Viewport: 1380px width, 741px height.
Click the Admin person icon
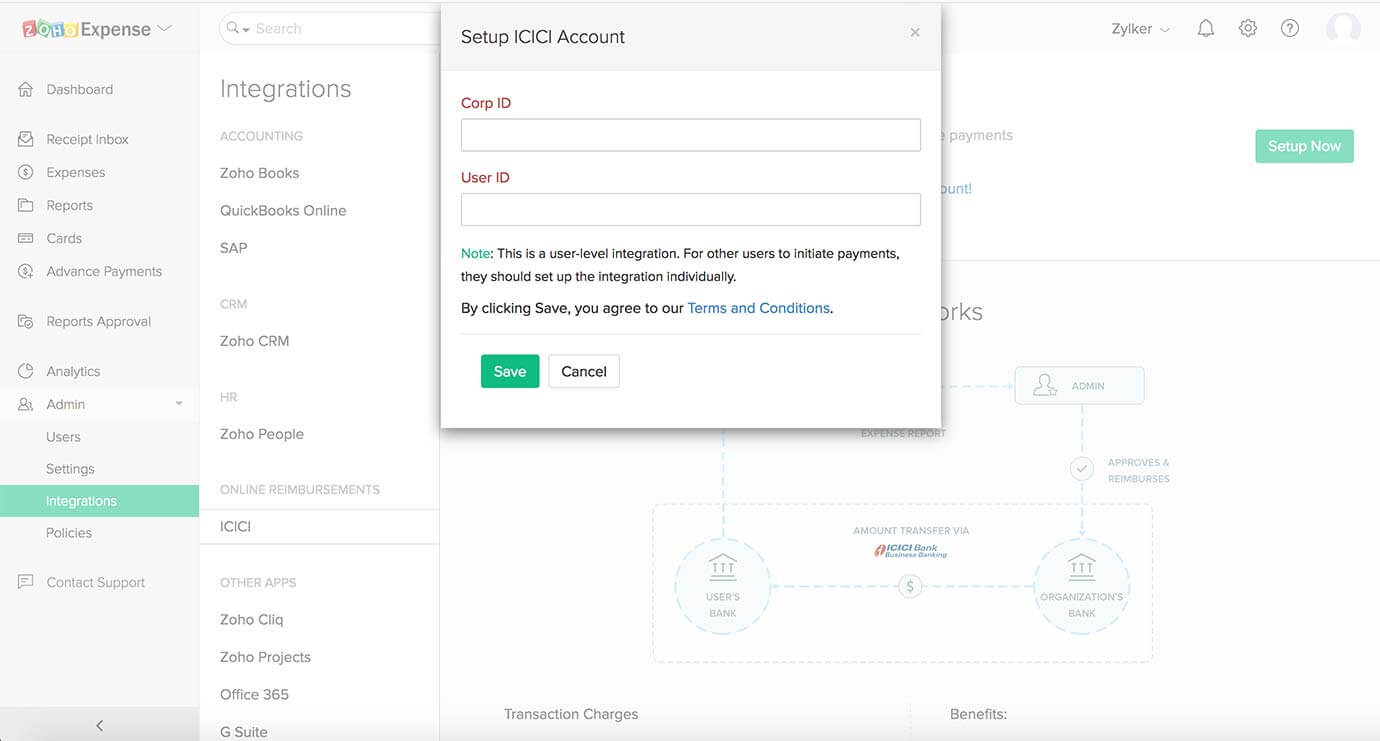(x=26, y=404)
